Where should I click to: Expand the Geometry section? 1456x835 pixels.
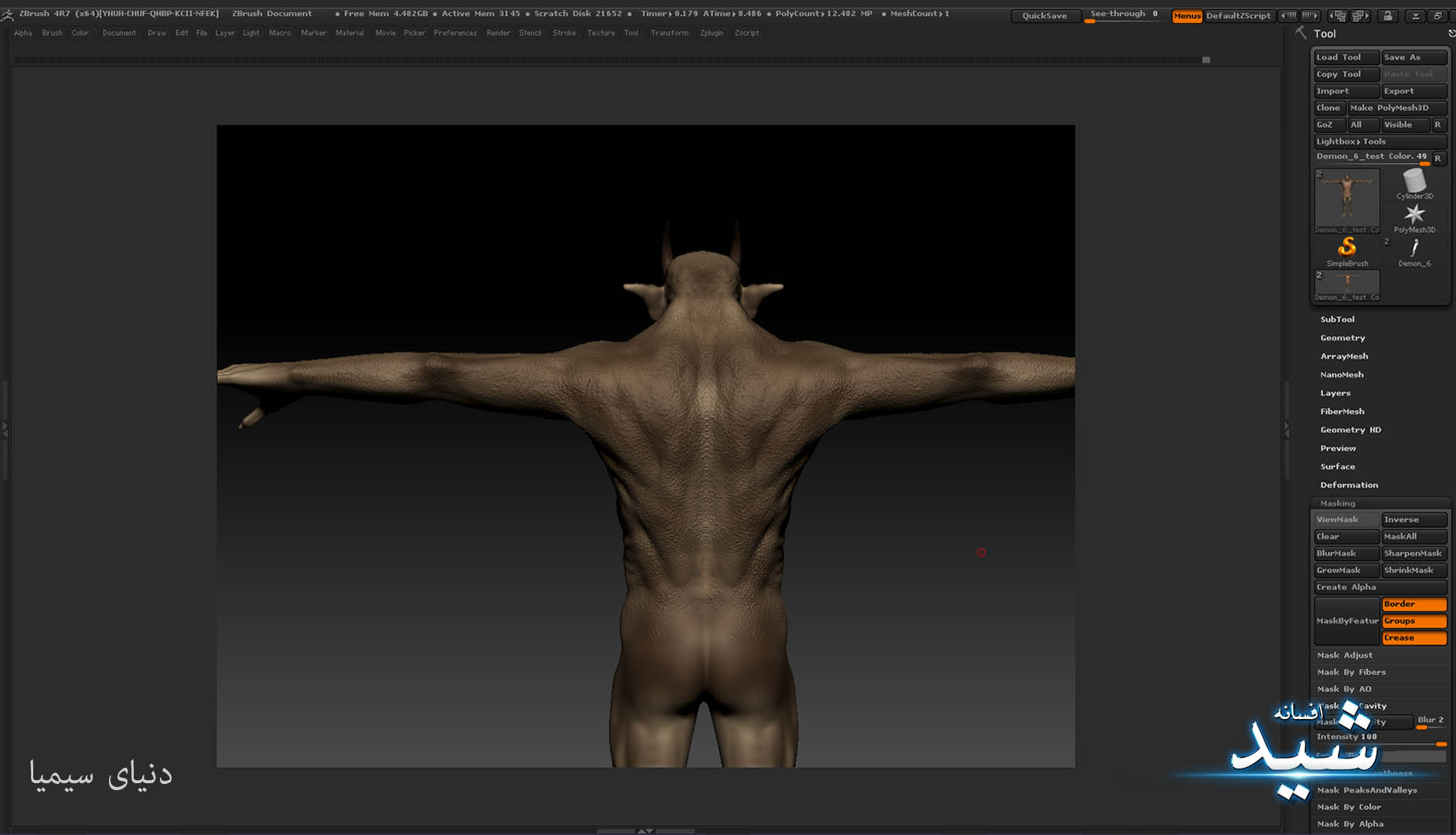point(1342,338)
